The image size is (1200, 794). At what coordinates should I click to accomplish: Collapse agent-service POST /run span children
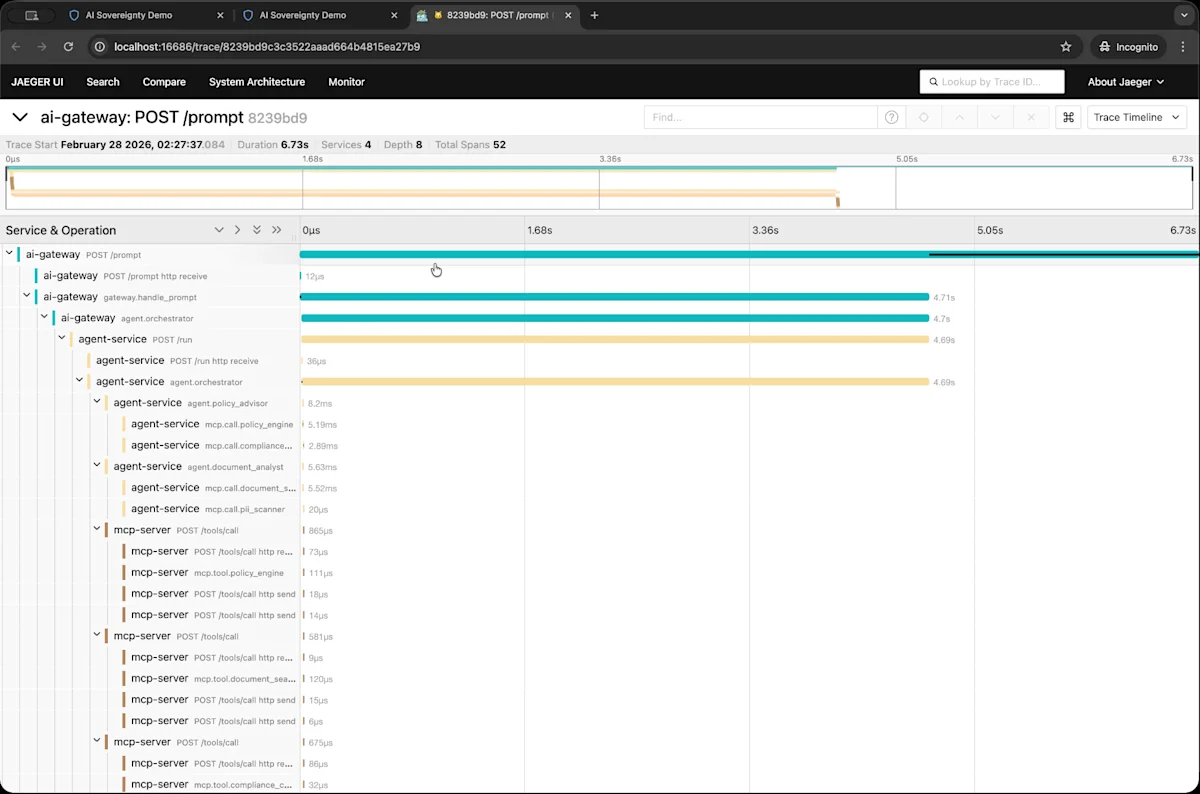point(62,339)
